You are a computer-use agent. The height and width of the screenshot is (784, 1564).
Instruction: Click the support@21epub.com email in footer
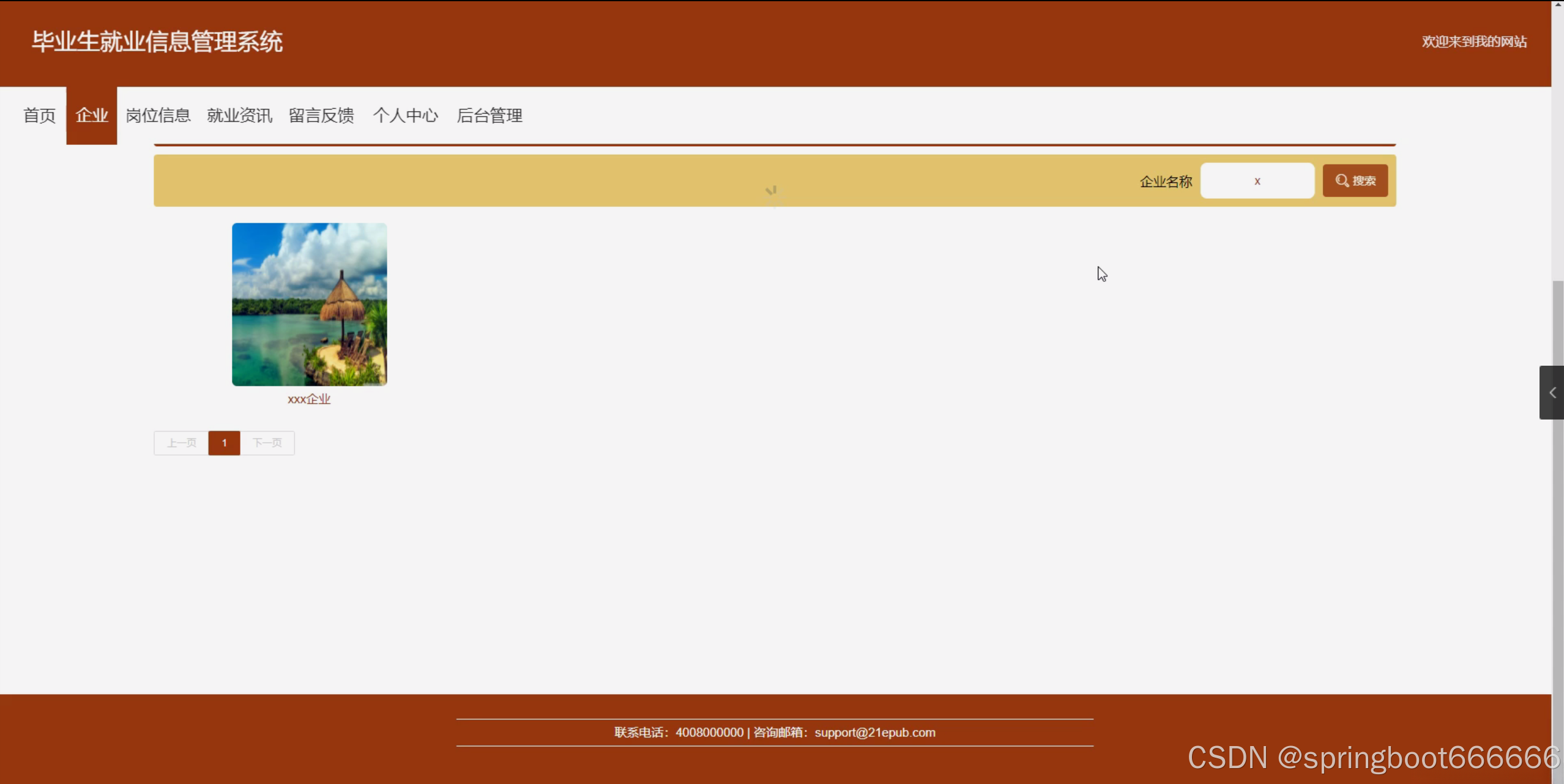874,732
